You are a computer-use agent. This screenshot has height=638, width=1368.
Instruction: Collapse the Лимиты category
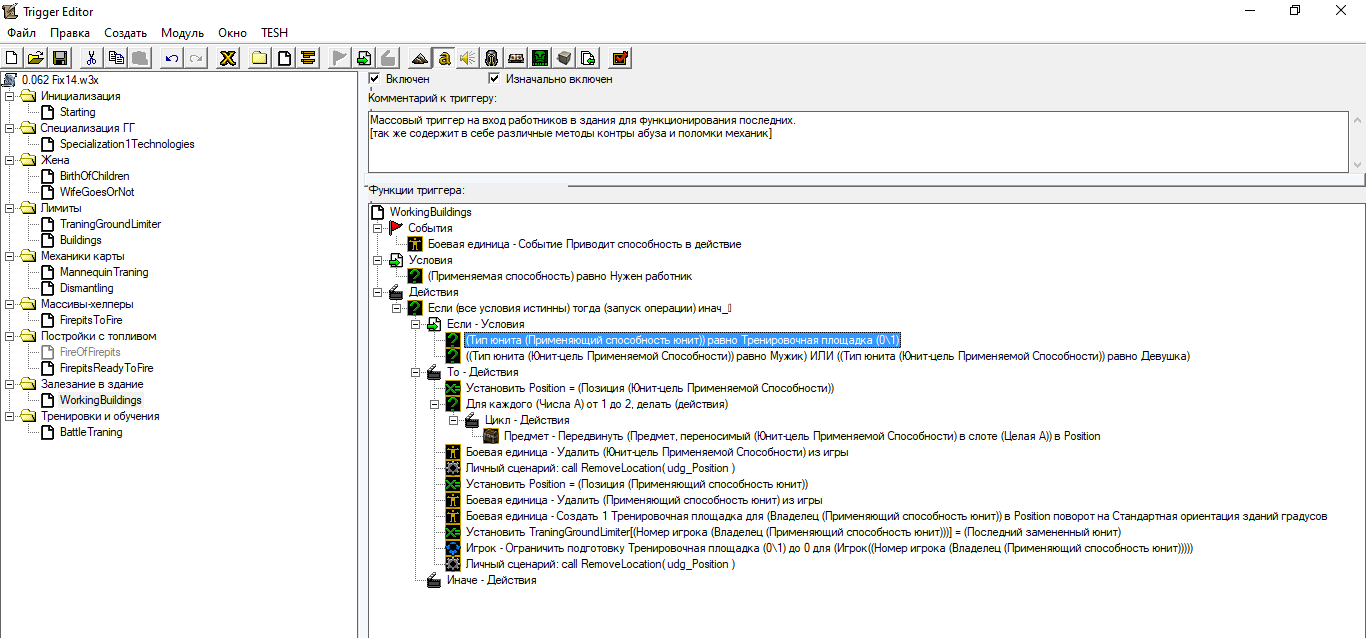tap(9, 208)
